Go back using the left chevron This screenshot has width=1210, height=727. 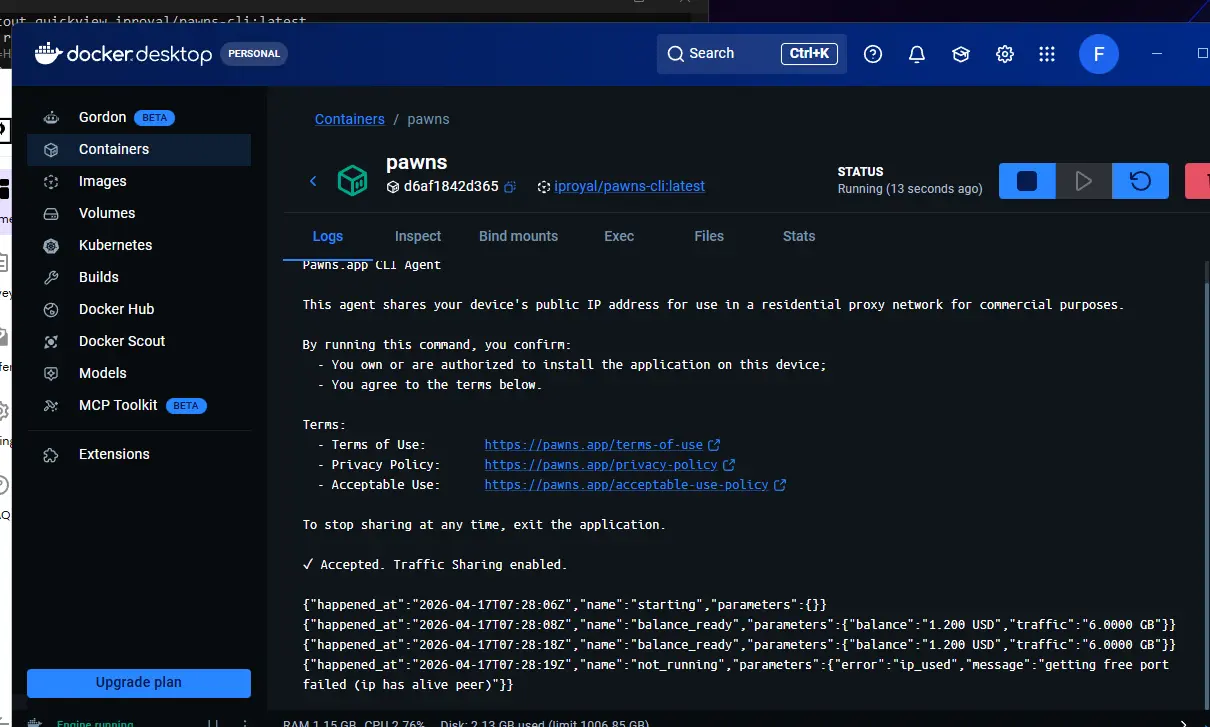[313, 181]
